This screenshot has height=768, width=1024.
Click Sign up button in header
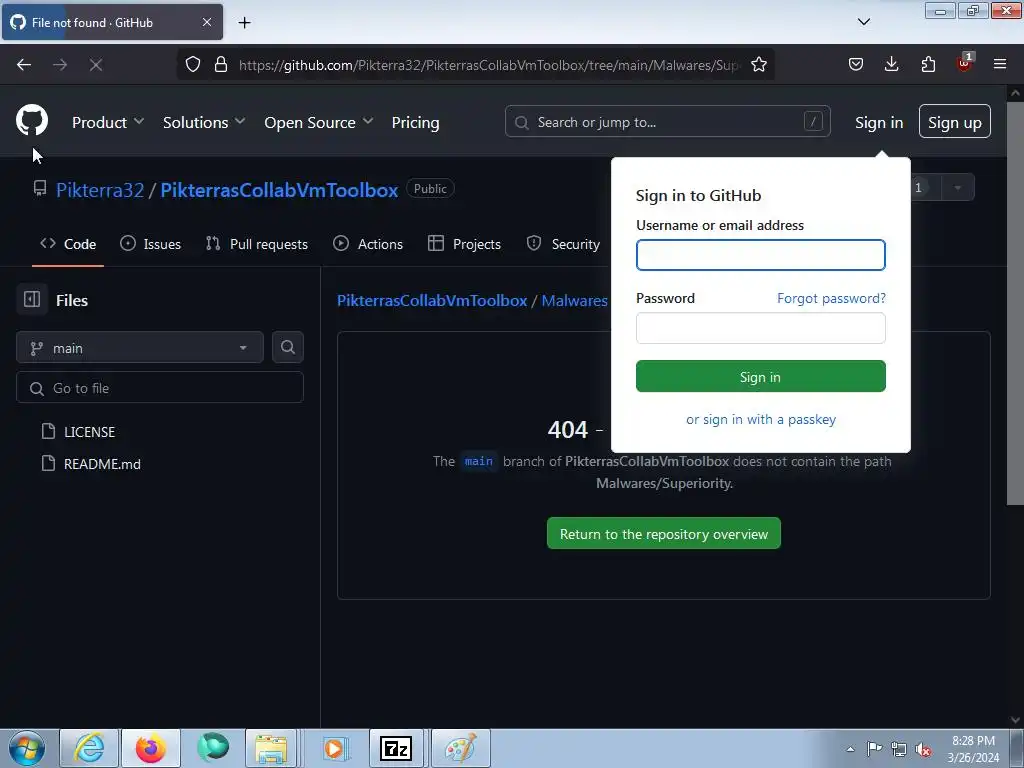click(x=954, y=122)
